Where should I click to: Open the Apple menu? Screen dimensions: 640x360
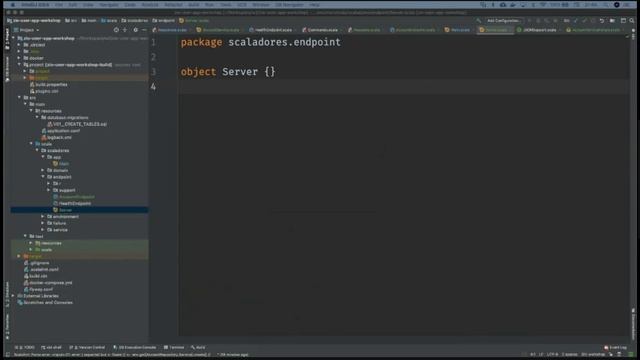[x=13, y=5]
